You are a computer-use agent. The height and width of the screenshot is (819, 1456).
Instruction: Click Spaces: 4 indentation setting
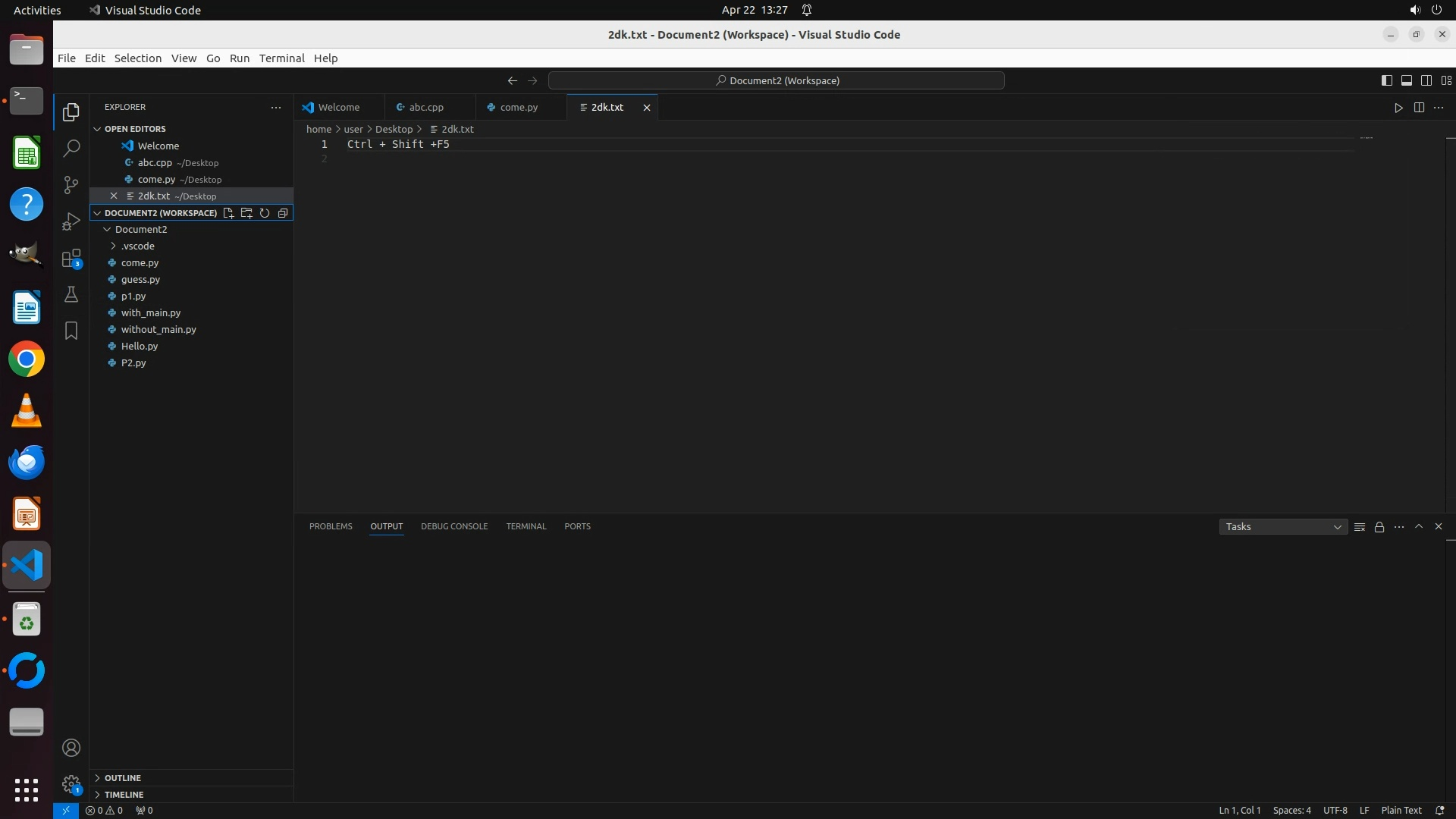point(1291,810)
